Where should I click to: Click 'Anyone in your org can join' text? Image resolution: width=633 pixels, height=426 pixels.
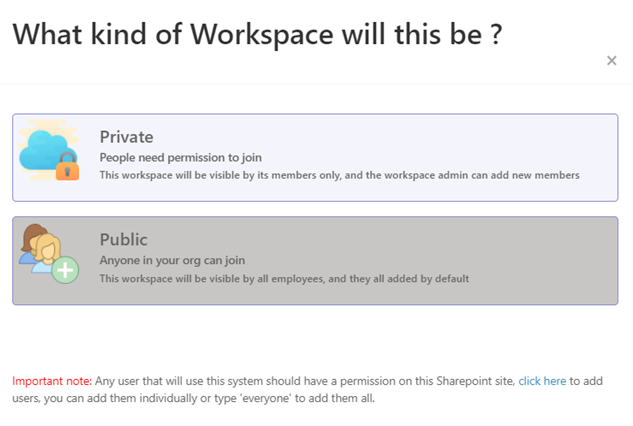[x=172, y=260]
